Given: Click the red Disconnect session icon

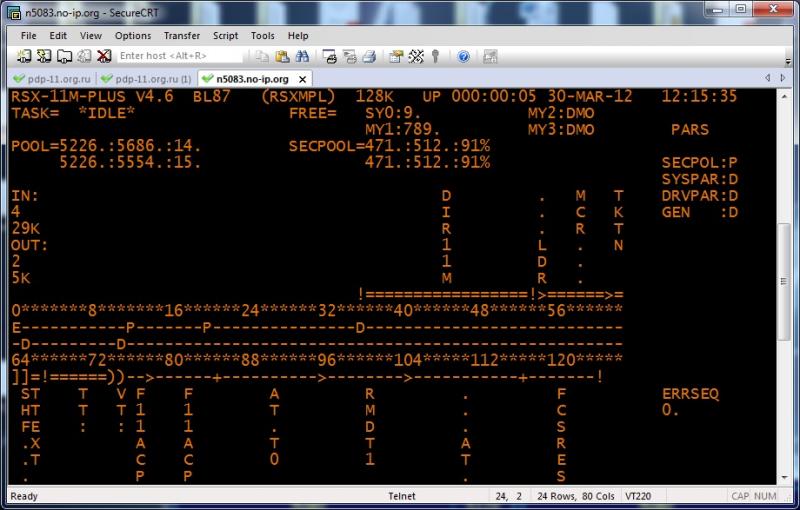Looking at the screenshot, I should click(103, 56).
